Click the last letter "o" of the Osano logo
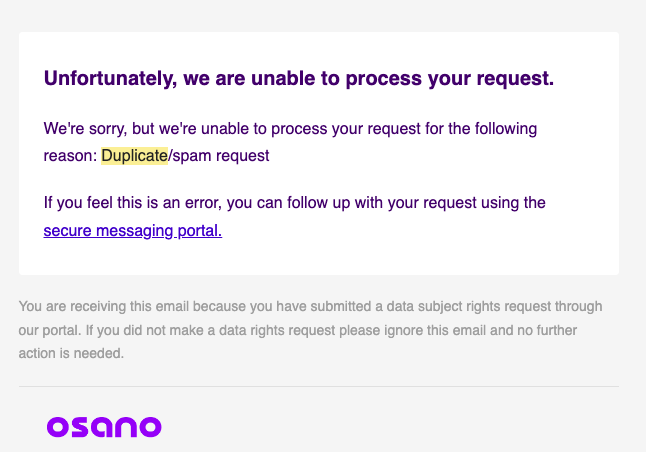Screen dimensions: 646x452 click(x=148, y=427)
